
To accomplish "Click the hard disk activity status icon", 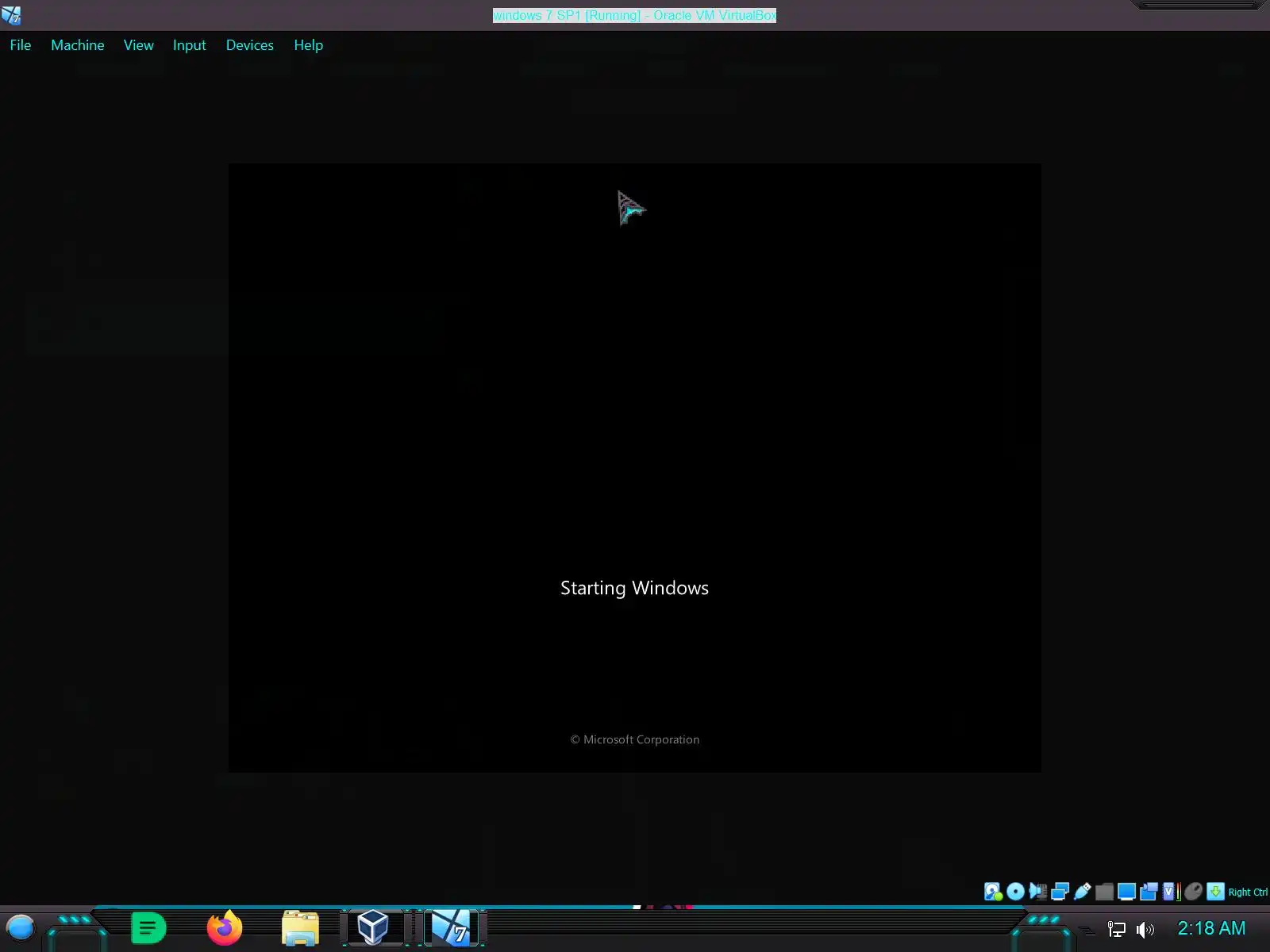I will [993, 892].
